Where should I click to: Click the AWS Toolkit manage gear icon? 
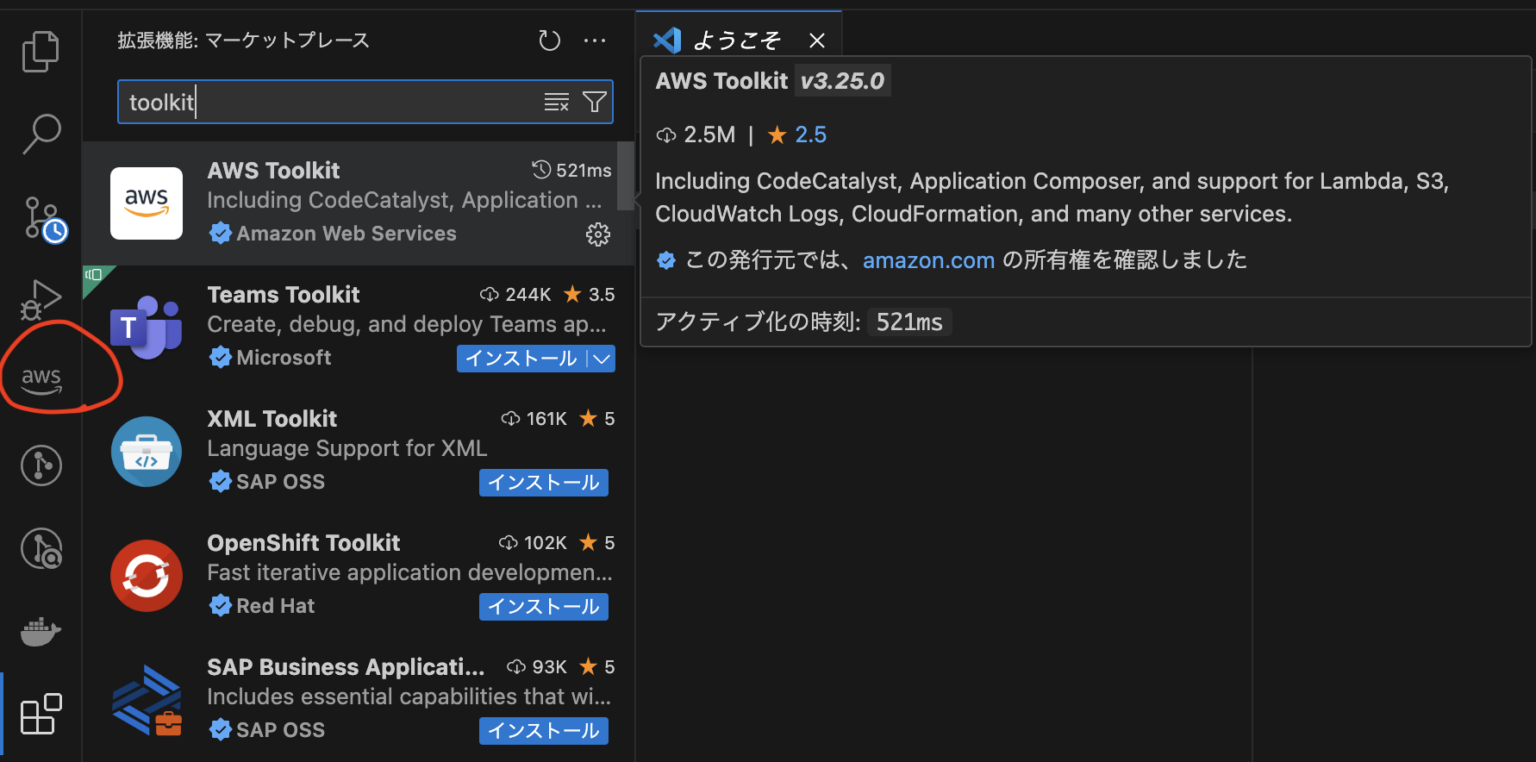coord(598,234)
